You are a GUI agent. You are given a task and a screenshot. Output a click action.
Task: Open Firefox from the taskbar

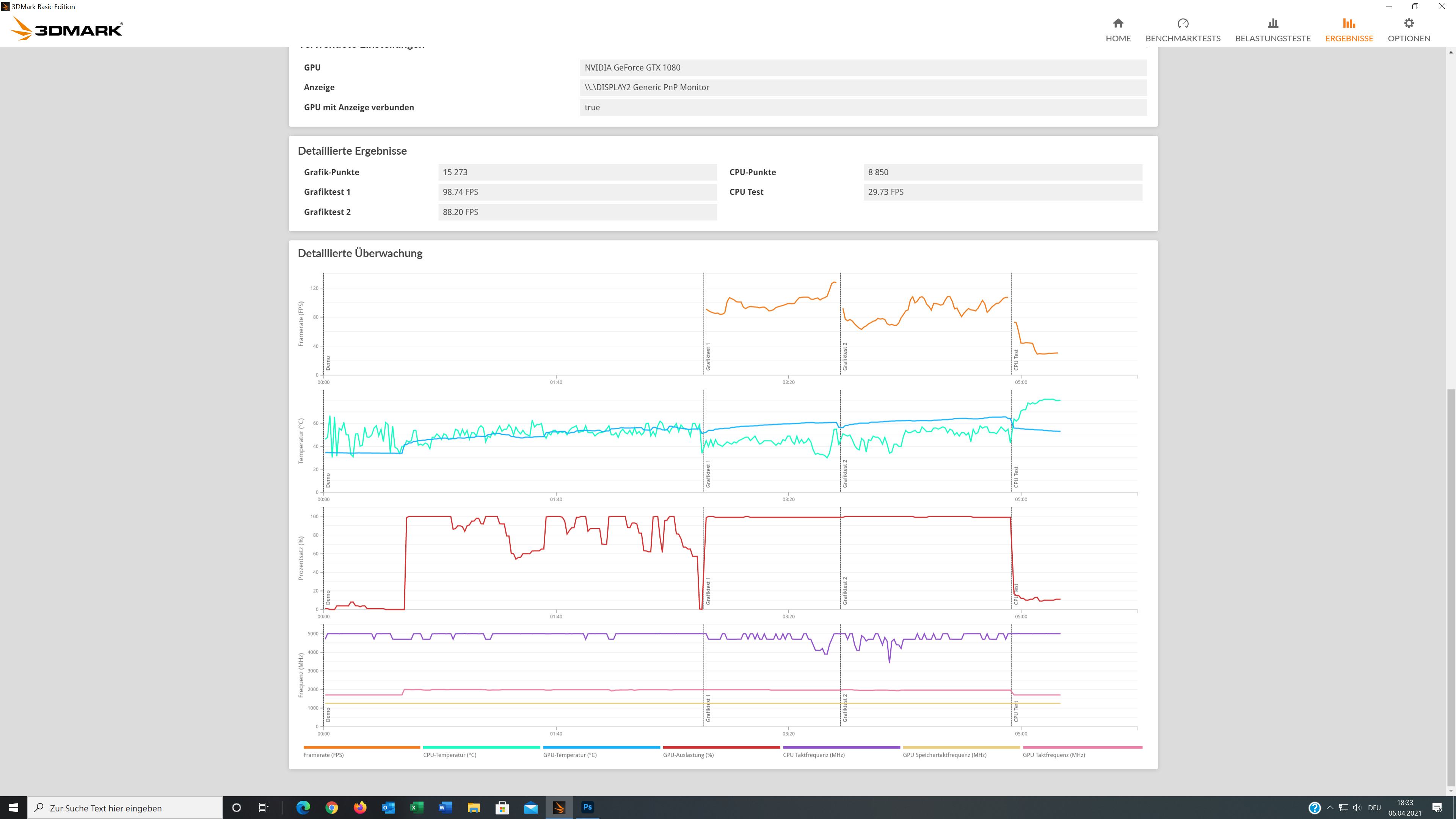tap(359, 807)
